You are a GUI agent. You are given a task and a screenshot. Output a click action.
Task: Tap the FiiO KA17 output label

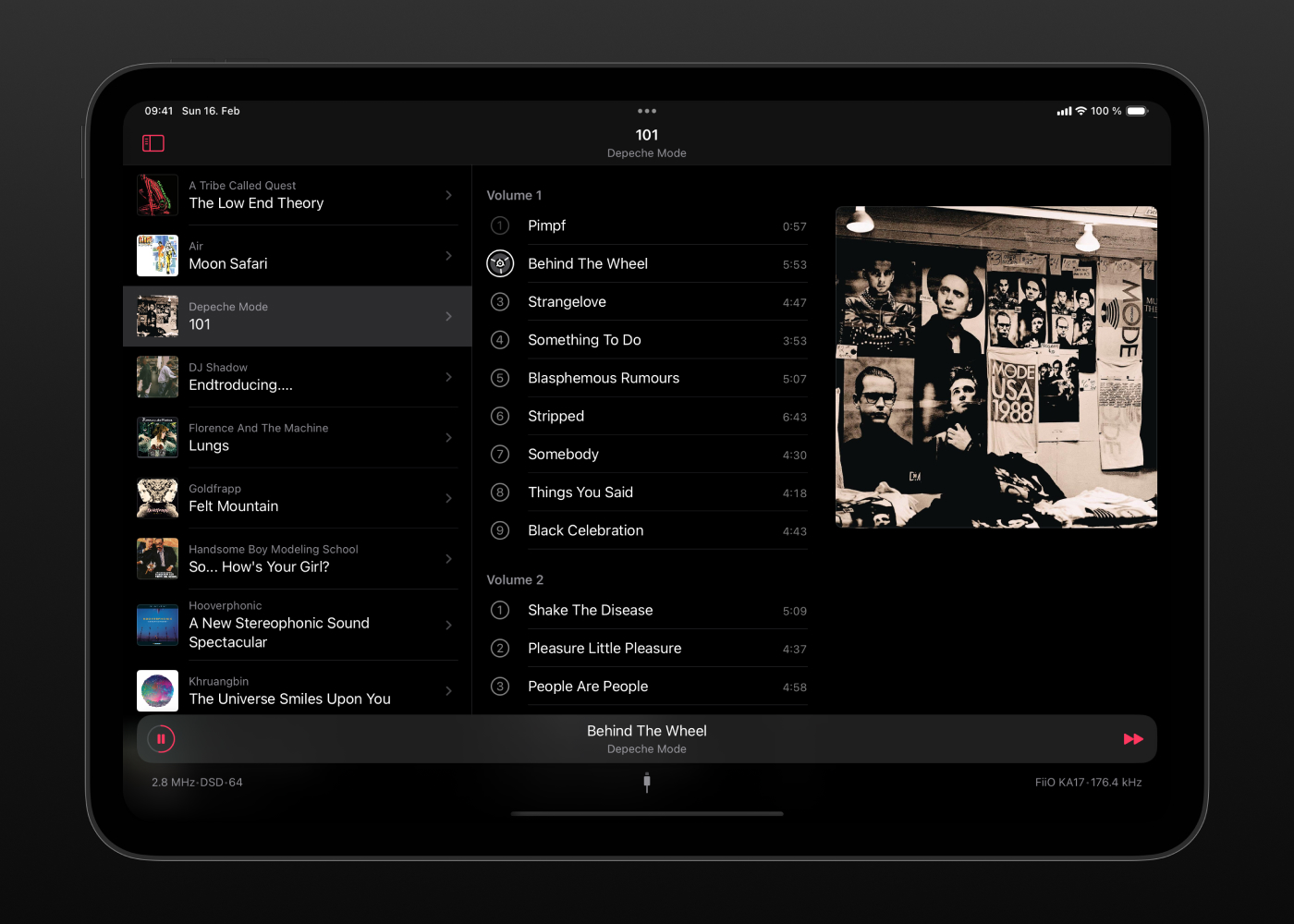1089,782
